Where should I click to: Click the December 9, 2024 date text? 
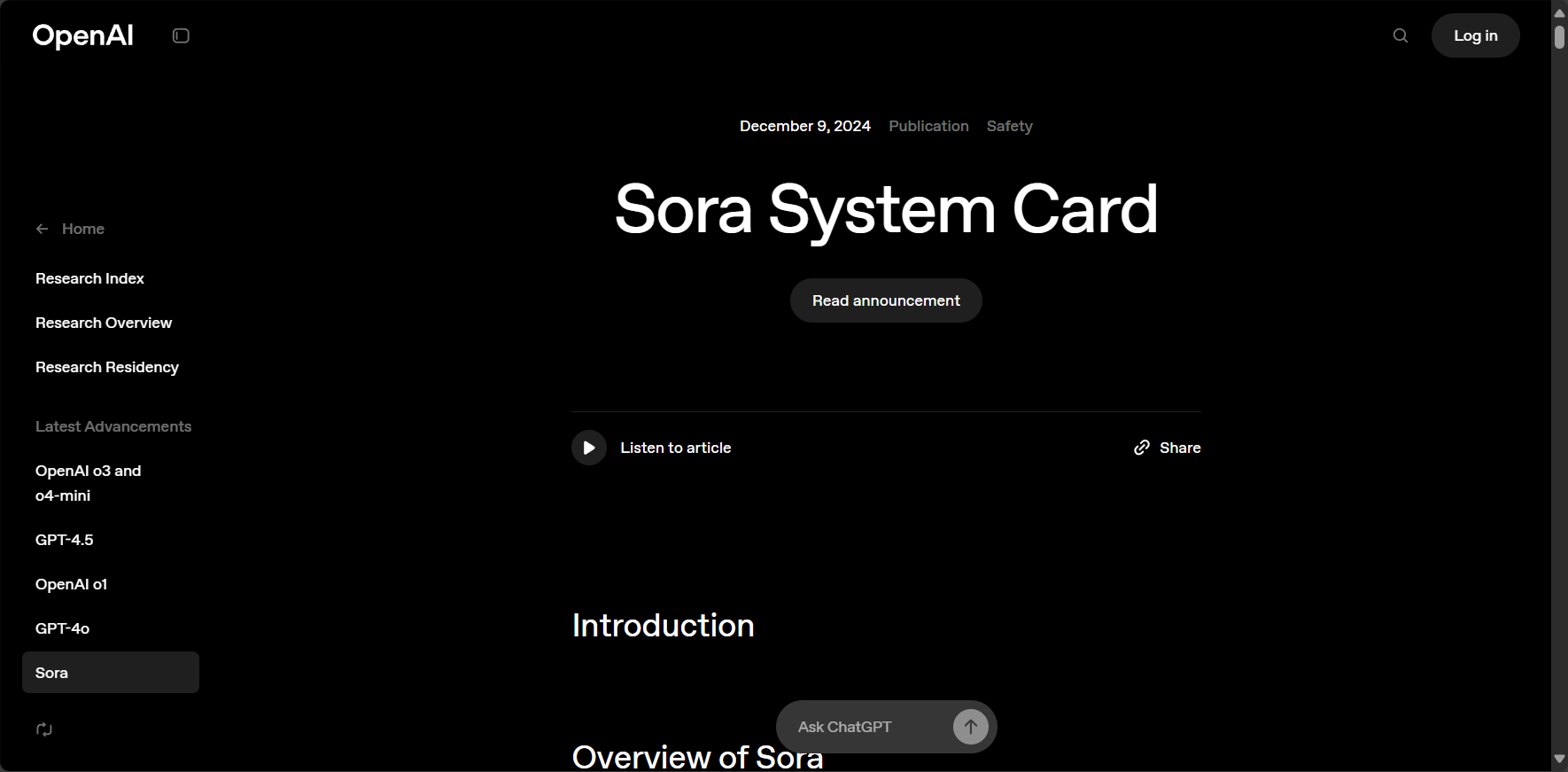tap(805, 126)
